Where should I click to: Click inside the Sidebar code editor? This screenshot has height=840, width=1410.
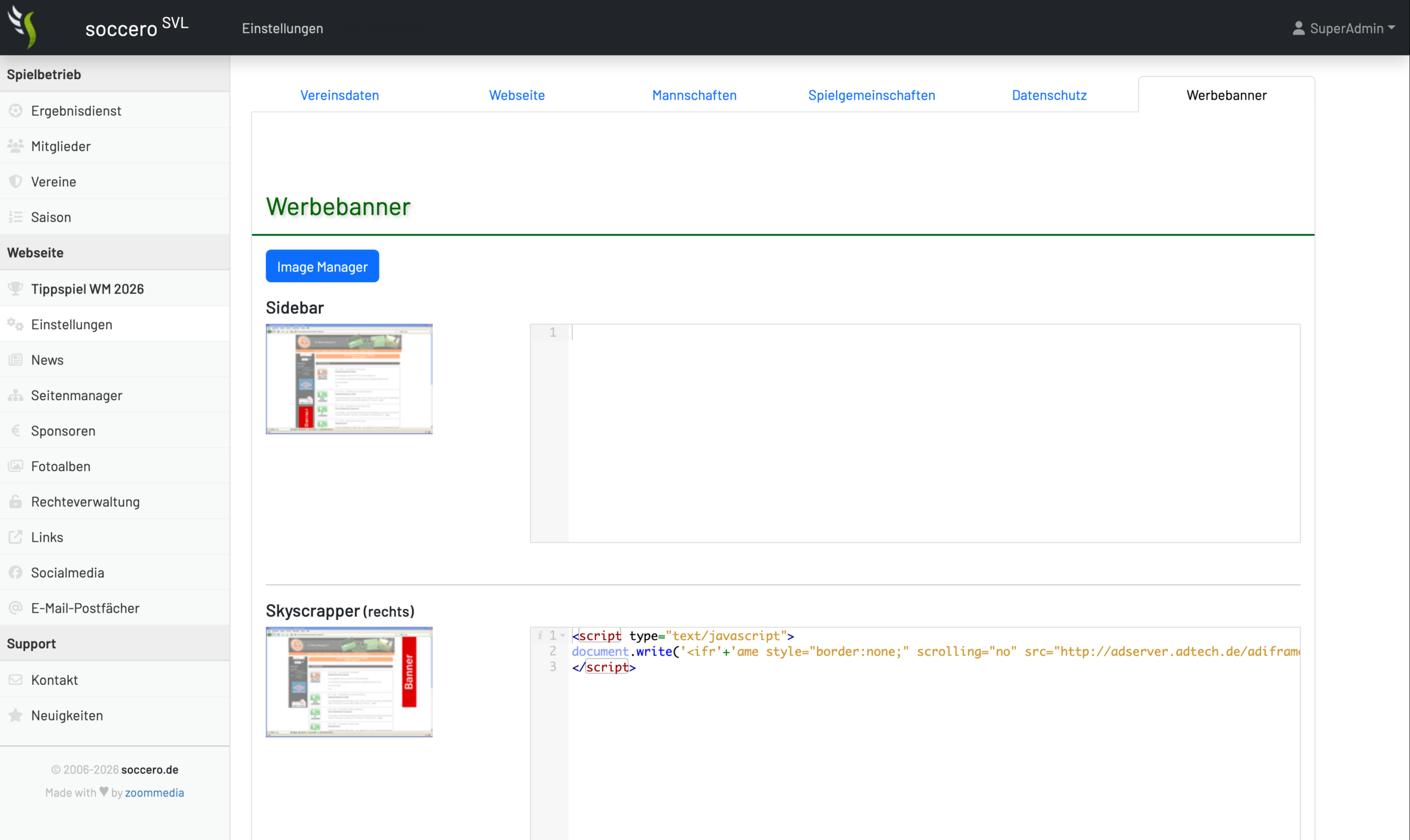[x=934, y=433]
